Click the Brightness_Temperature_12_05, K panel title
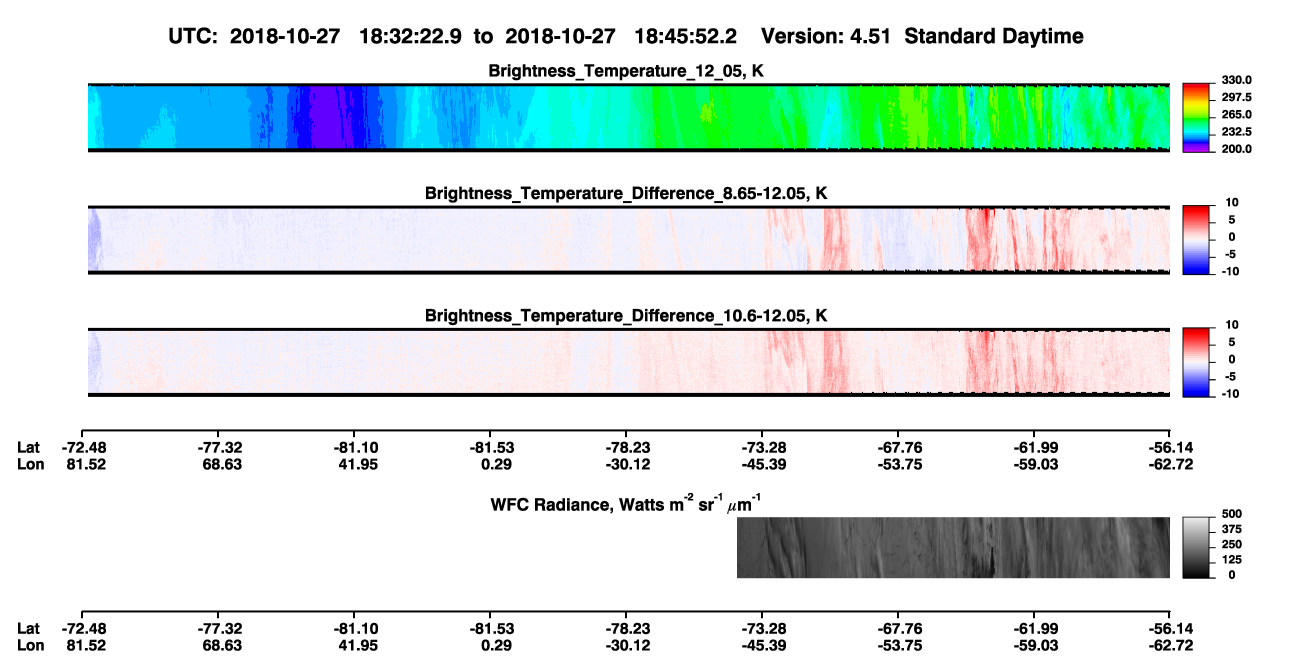This screenshot has height=667, width=1300. click(628, 71)
